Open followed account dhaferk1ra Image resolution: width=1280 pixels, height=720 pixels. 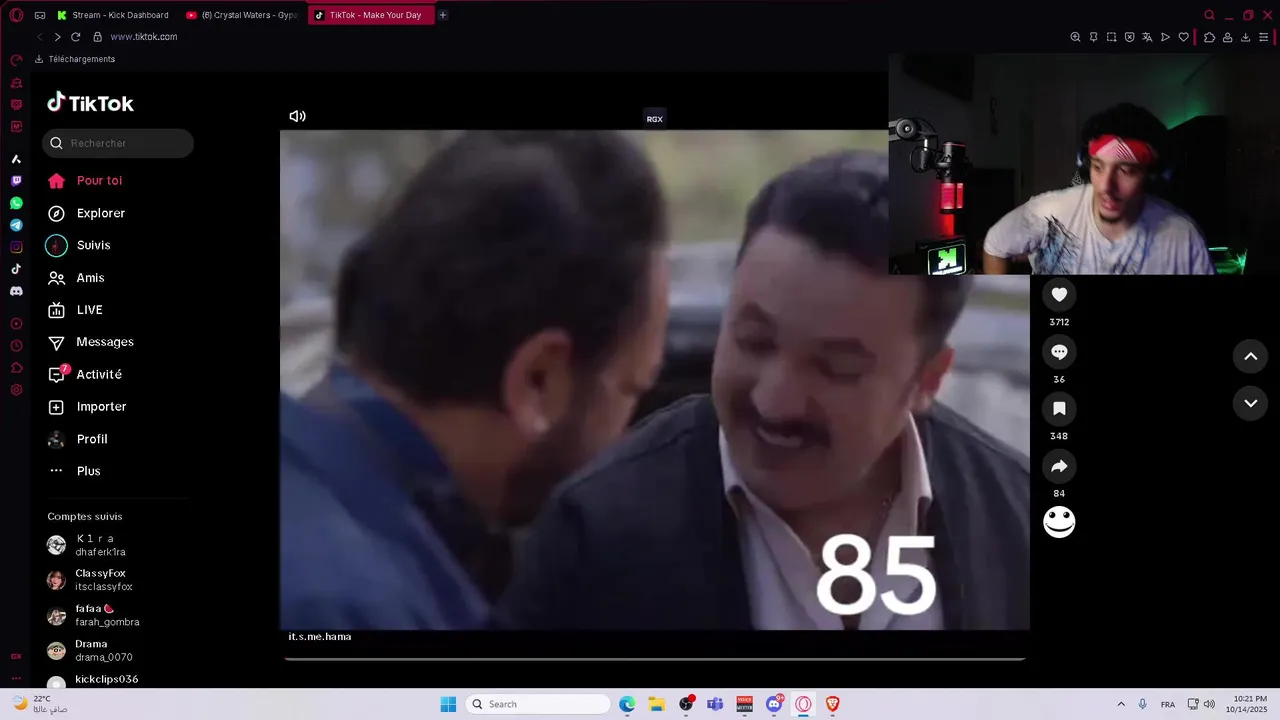click(100, 545)
